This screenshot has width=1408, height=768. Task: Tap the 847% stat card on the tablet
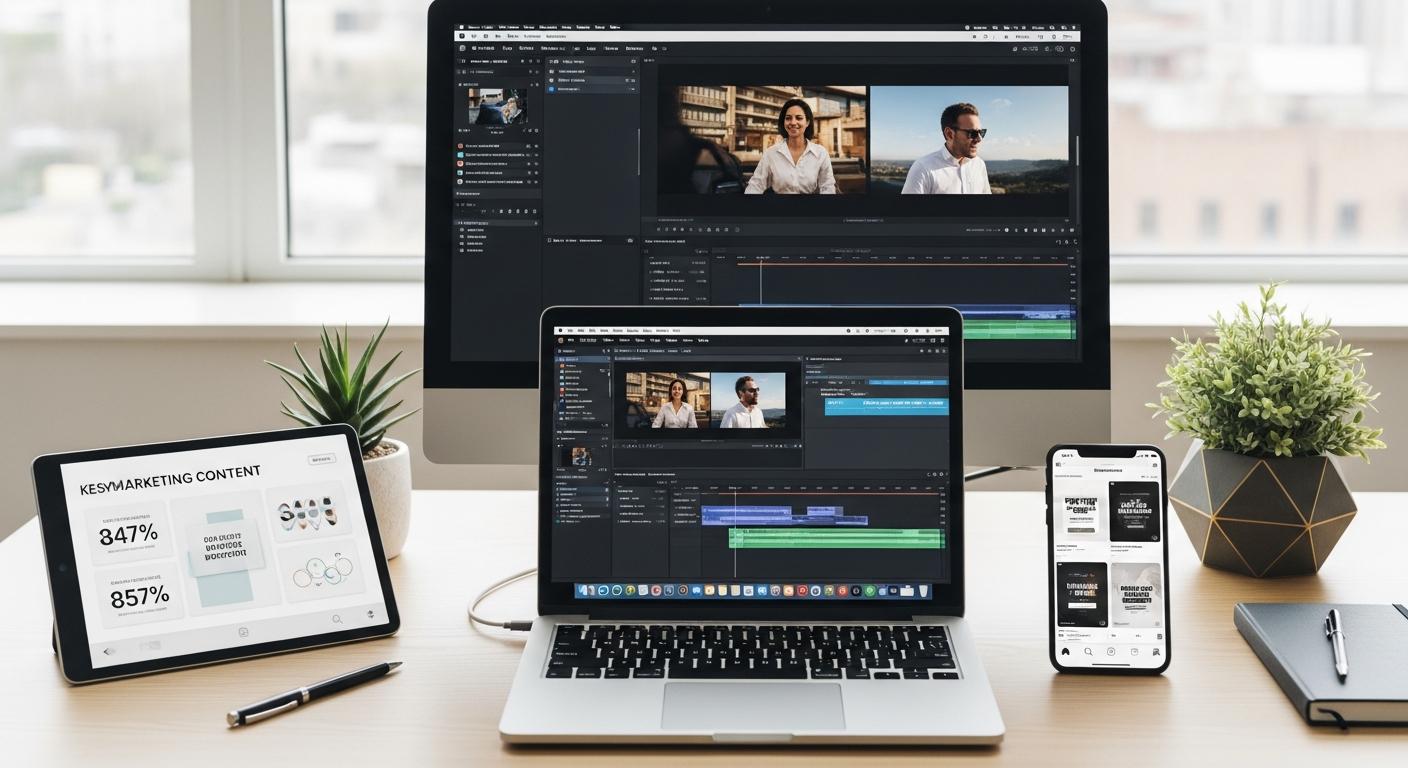[129, 534]
